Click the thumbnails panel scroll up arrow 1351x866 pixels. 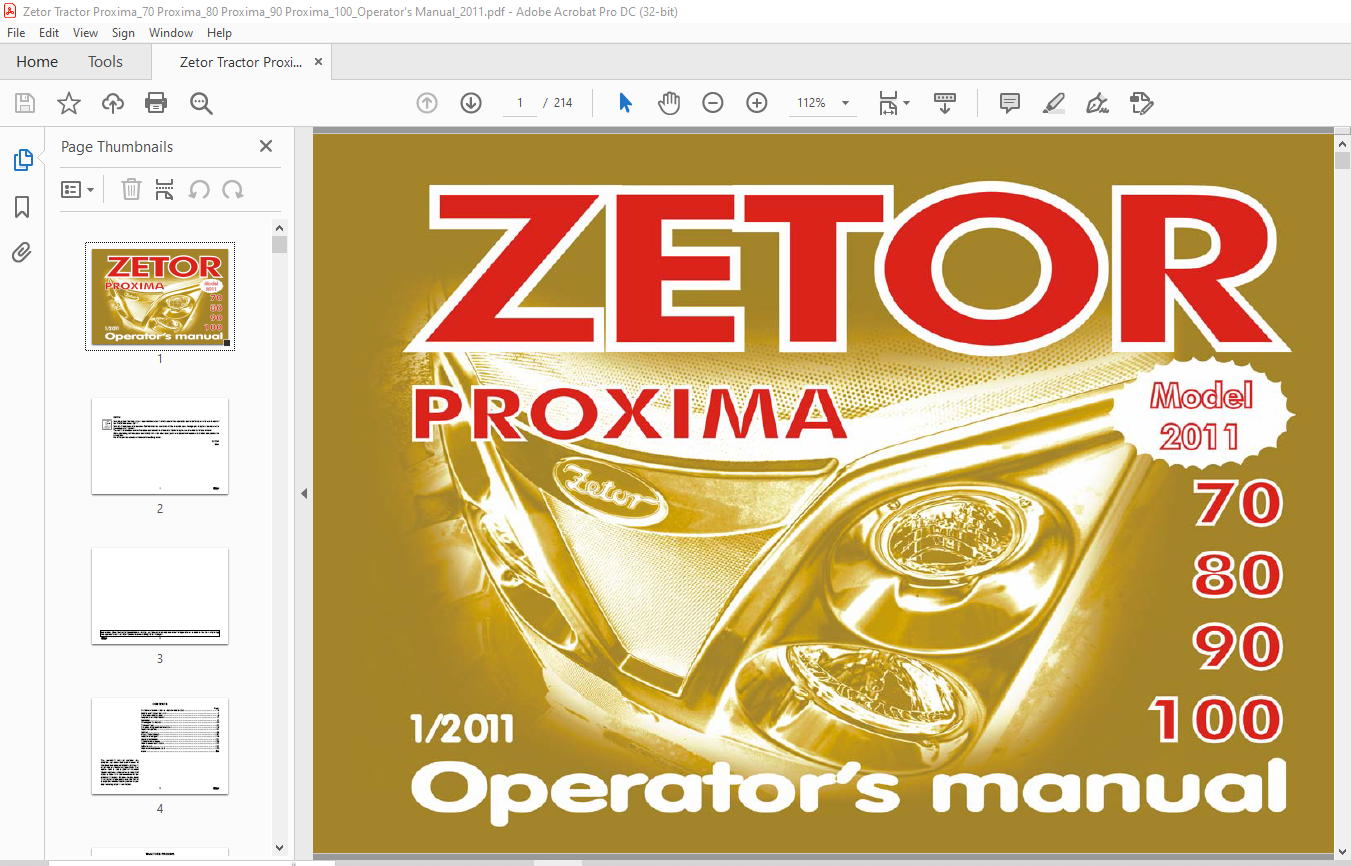(x=280, y=227)
